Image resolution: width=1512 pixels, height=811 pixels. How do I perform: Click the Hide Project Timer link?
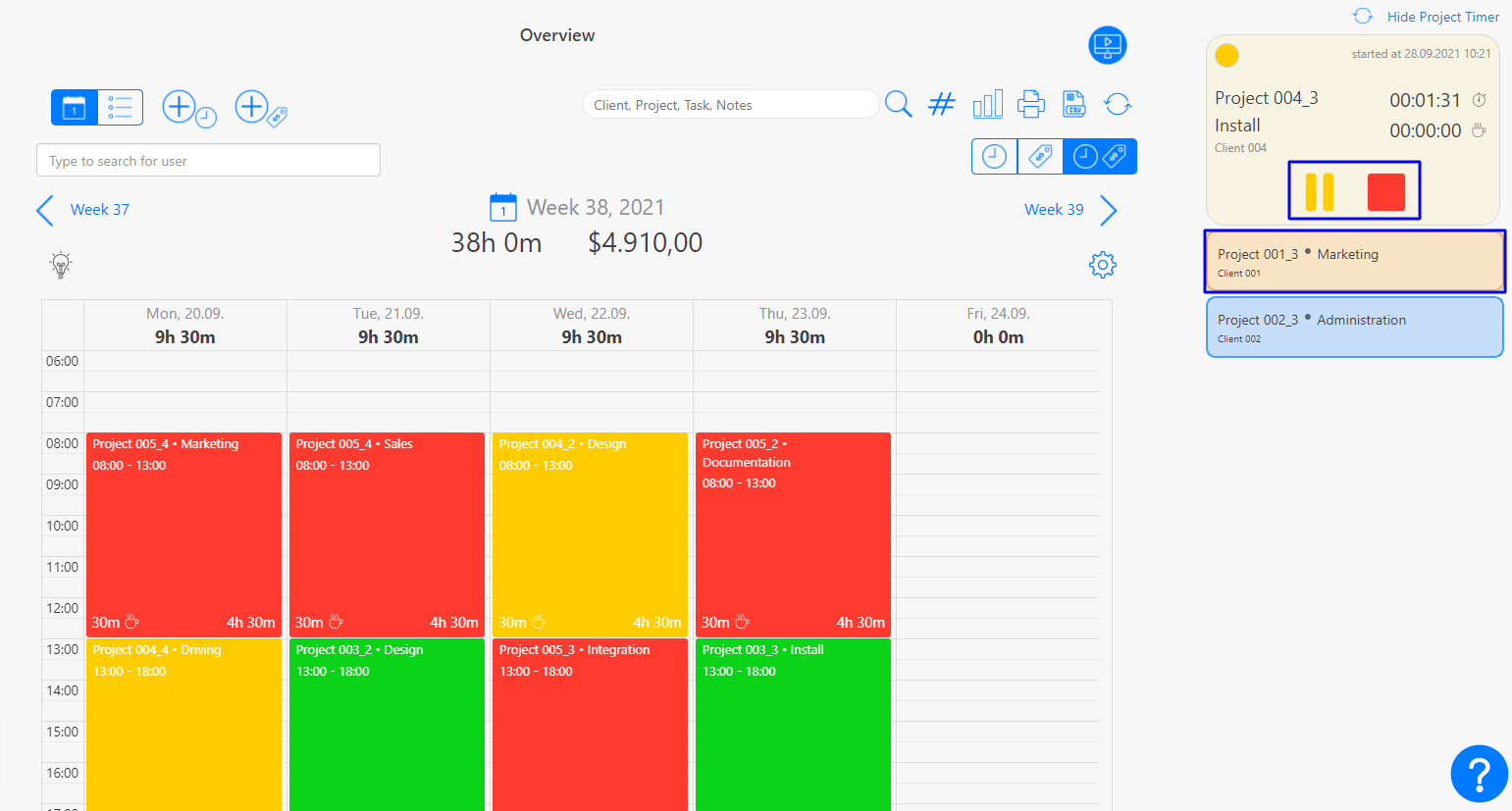tap(1443, 17)
